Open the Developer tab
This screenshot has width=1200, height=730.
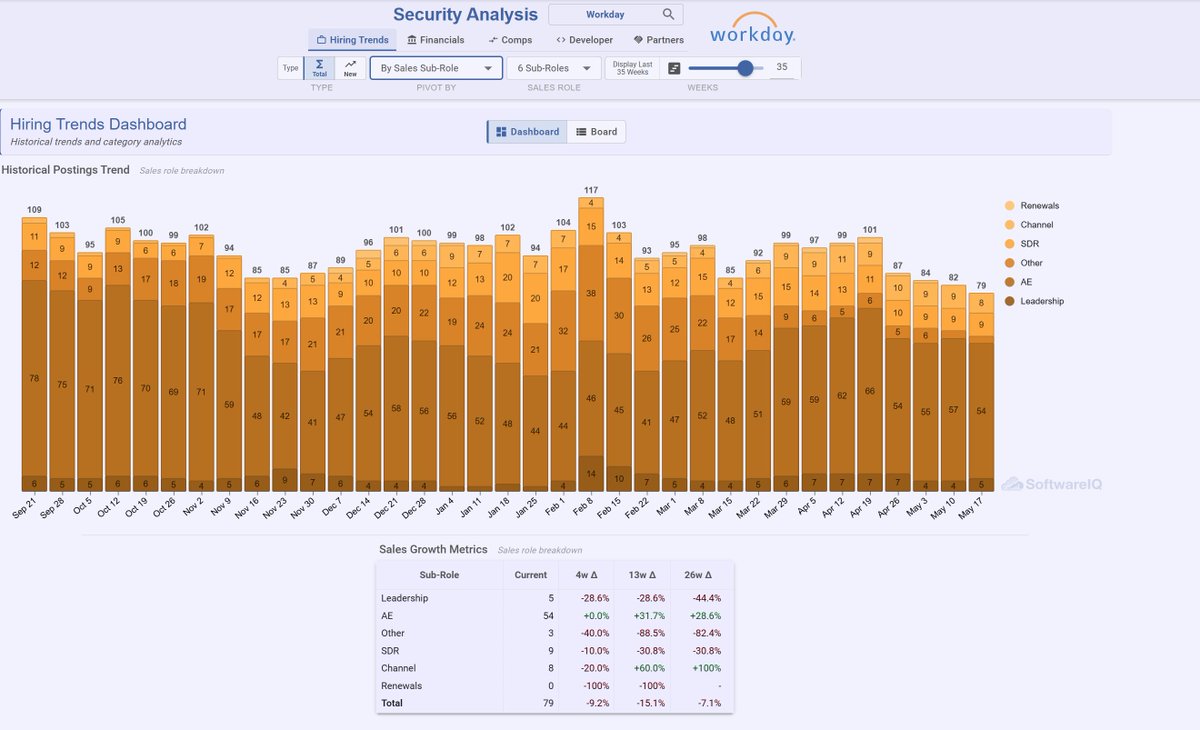point(584,40)
